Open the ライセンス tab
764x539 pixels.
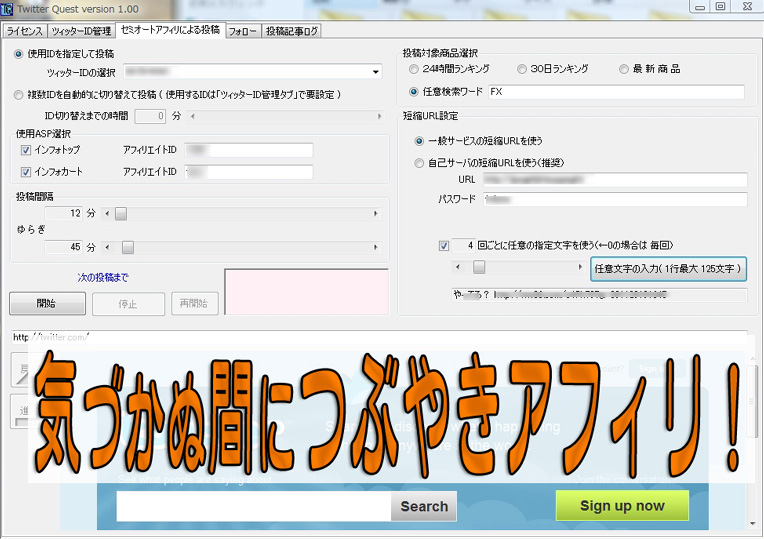[24, 31]
